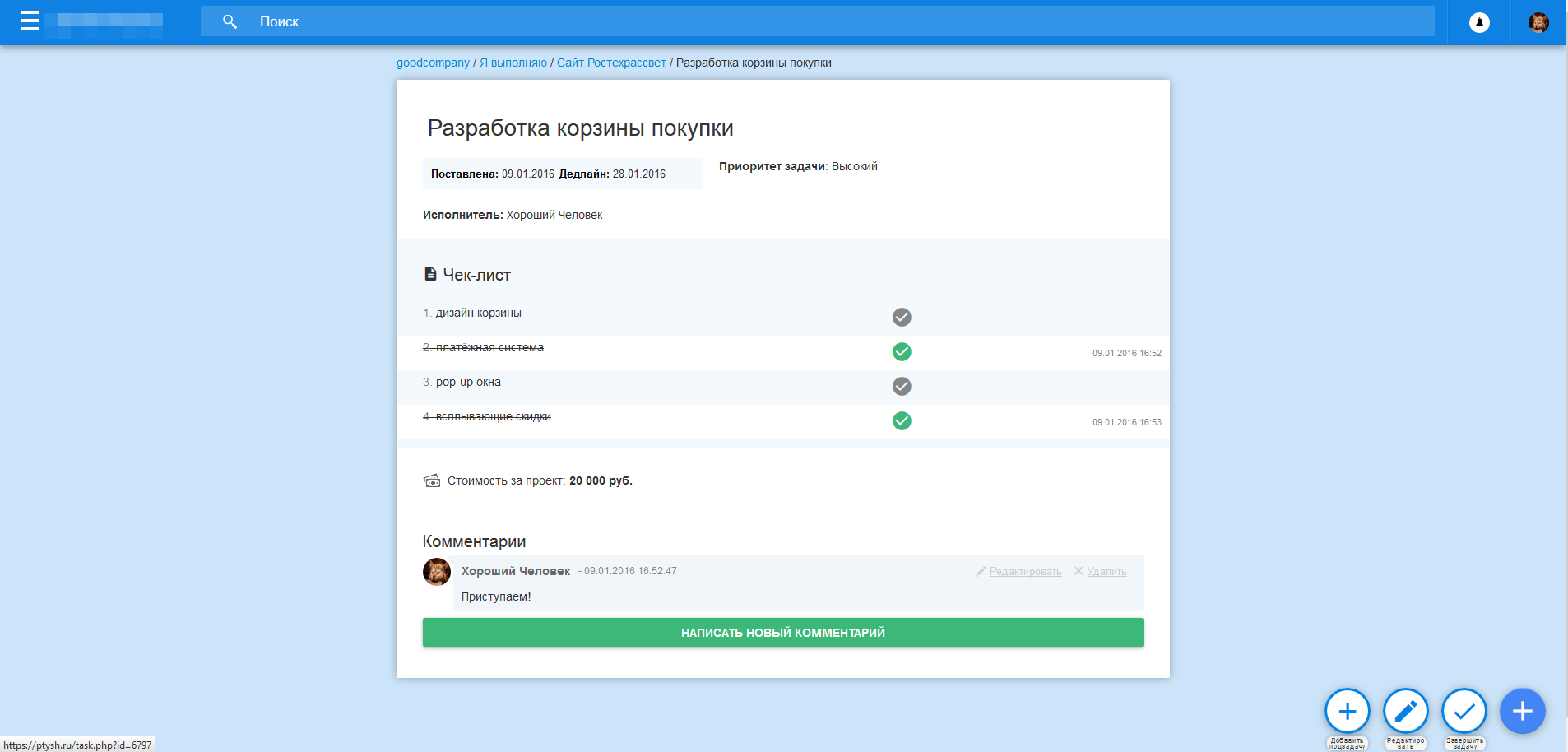Click the 'Редактировать' pencil floating button

[x=1406, y=711]
